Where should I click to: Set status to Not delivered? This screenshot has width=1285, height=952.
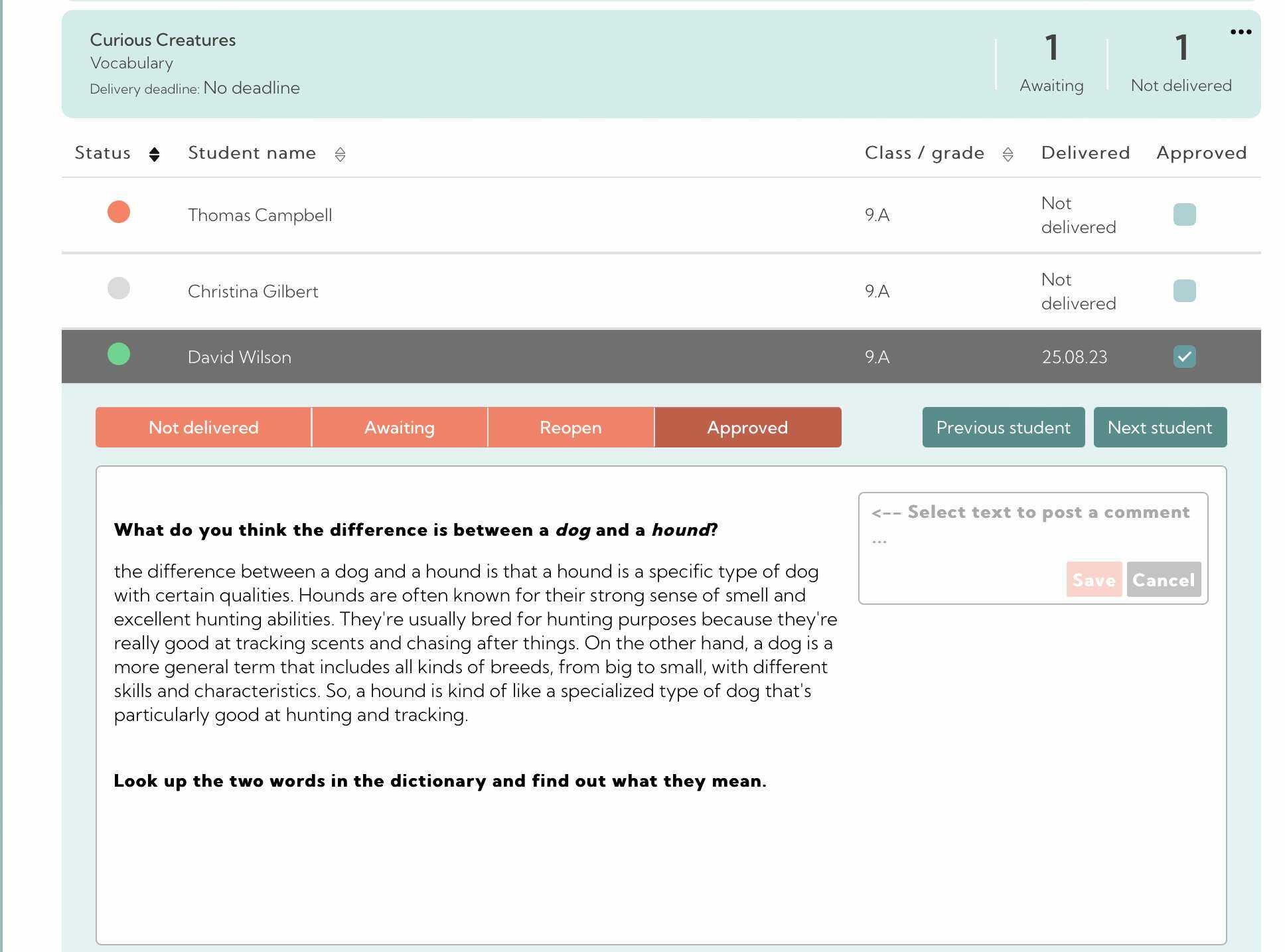coord(204,427)
